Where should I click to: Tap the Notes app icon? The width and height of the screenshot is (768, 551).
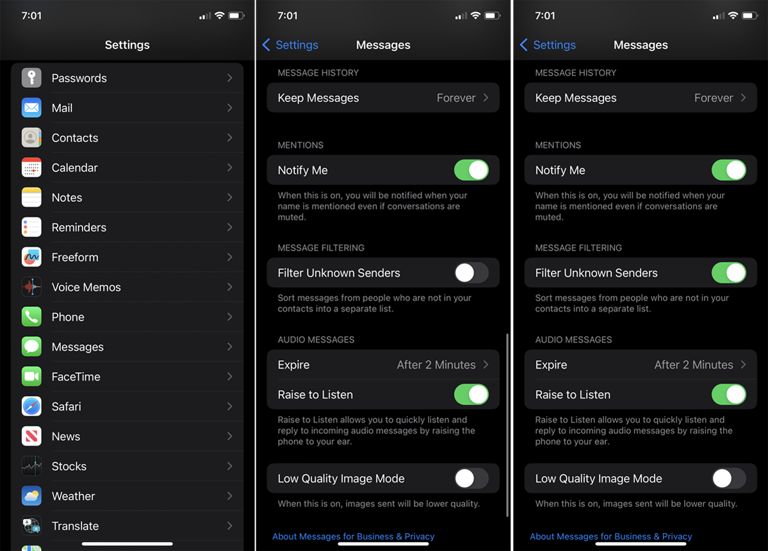coord(31,197)
